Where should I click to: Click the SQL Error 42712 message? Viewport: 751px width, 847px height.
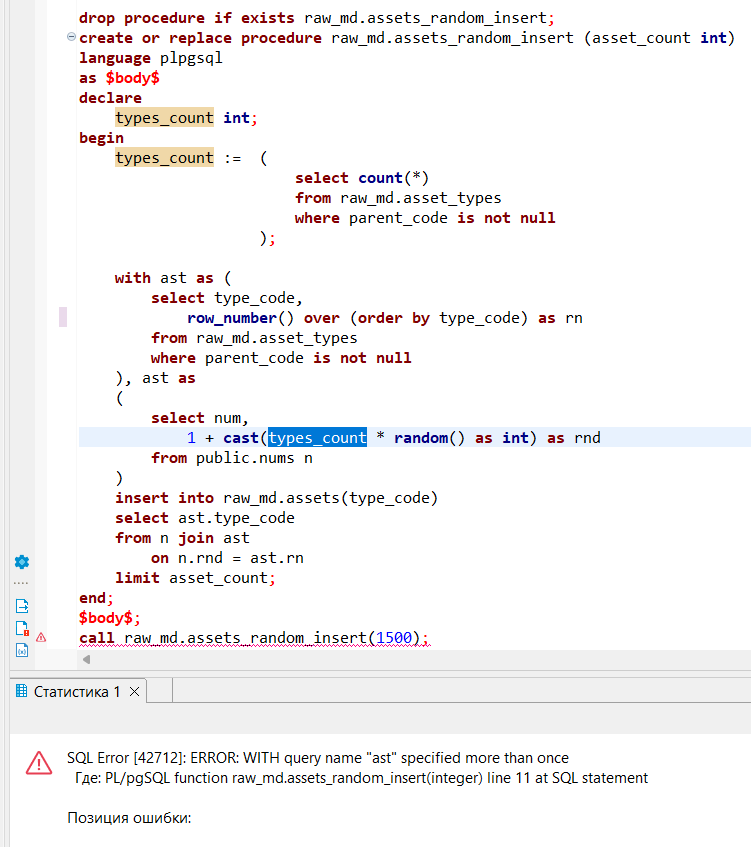click(x=317, y=758)
